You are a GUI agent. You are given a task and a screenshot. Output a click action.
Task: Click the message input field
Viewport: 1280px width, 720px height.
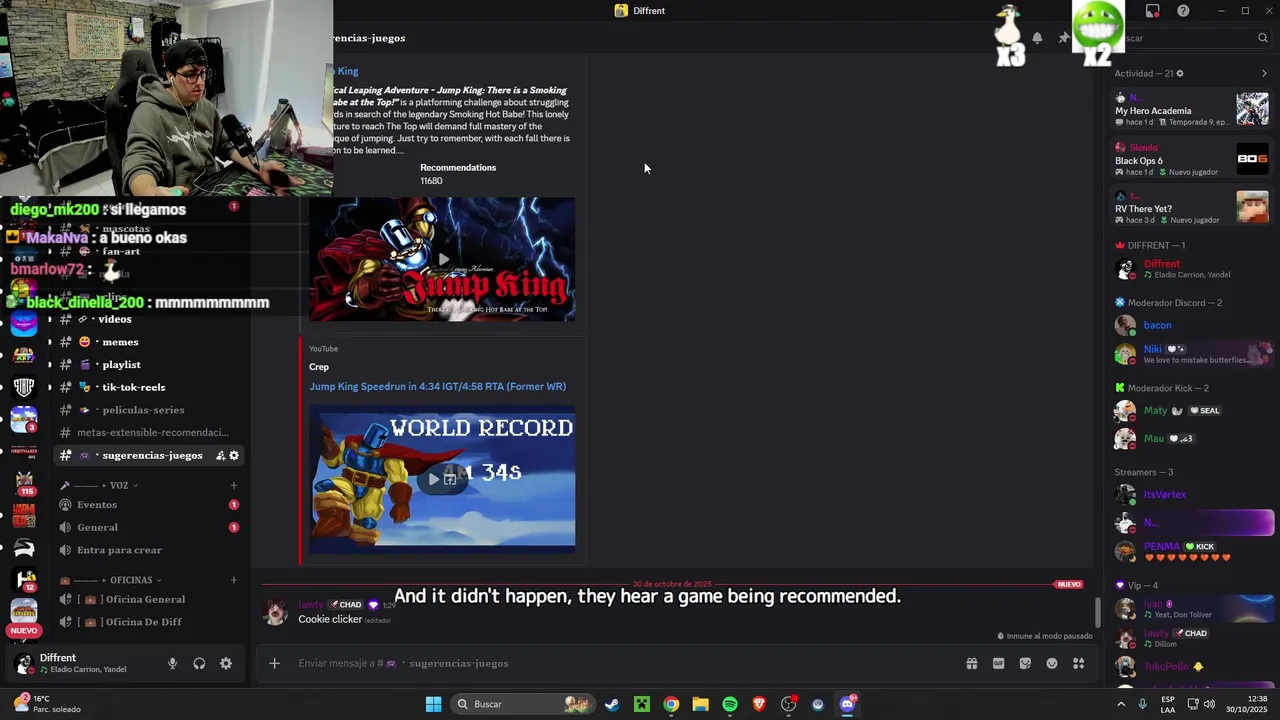click(625, 663)
